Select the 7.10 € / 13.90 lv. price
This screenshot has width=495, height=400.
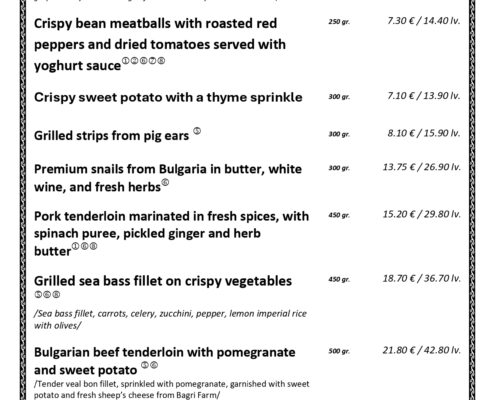point(423,96)
